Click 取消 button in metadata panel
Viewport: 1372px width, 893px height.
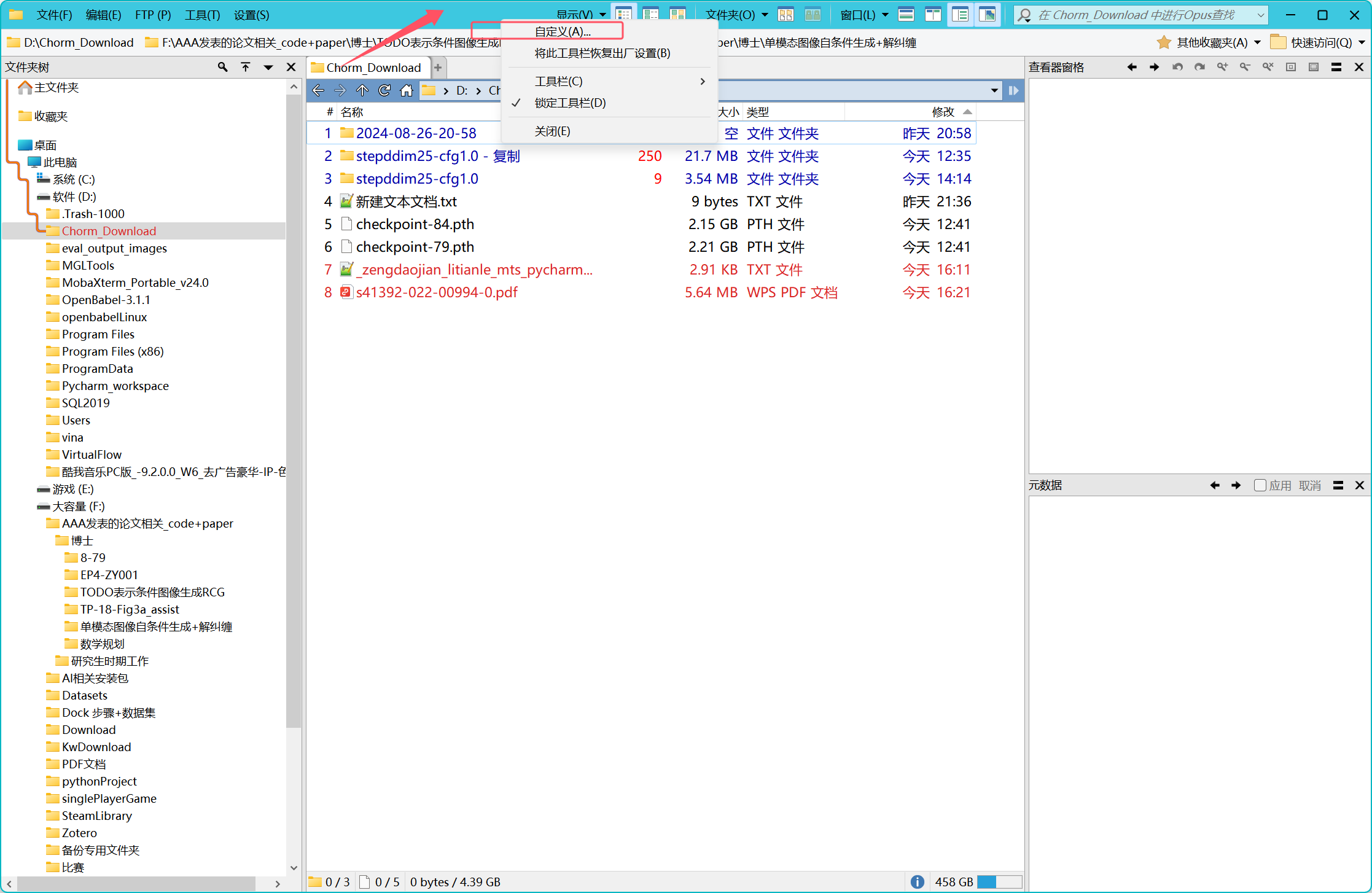(1309, 485)
